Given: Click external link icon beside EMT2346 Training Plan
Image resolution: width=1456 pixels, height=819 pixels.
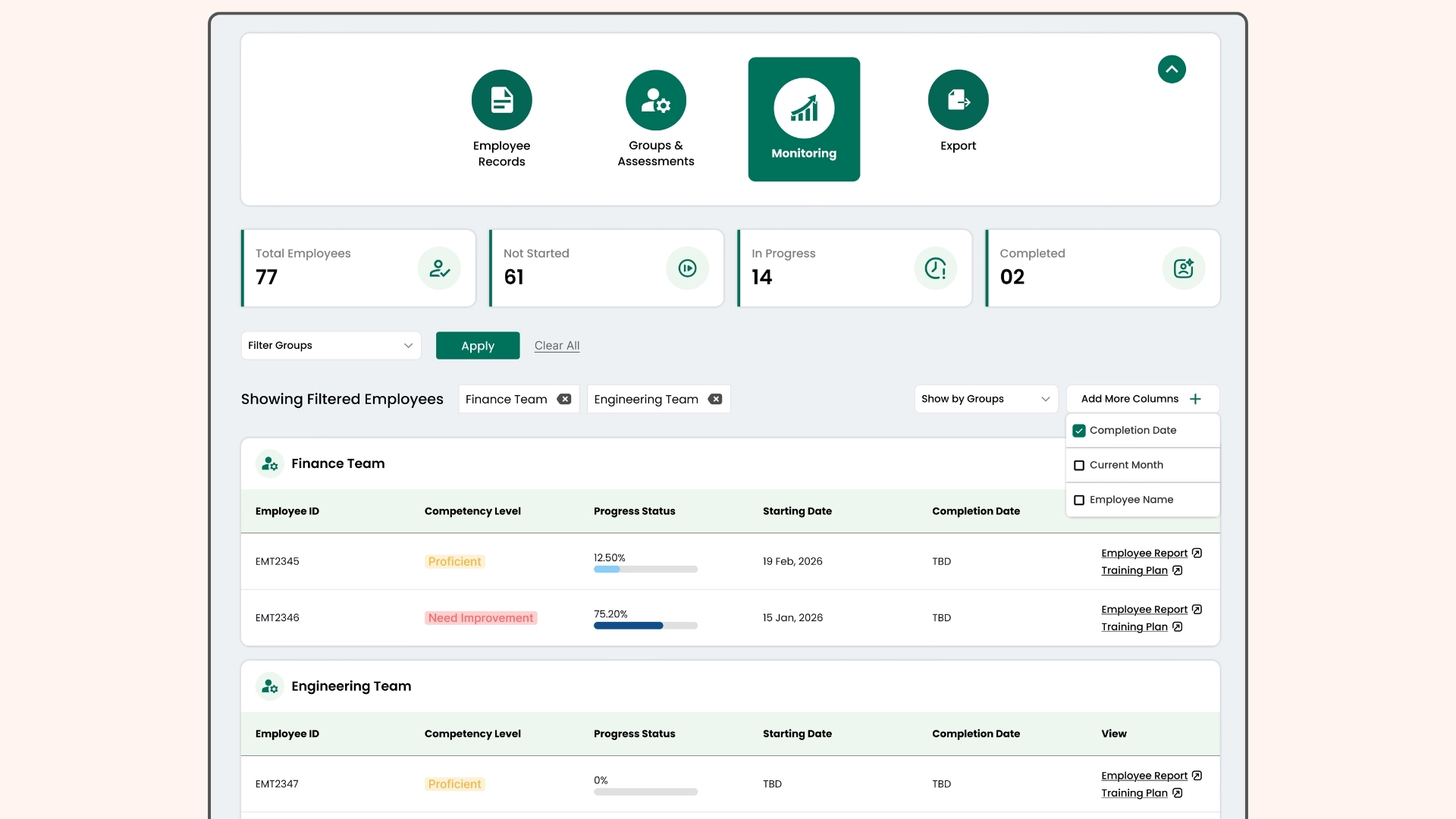Looking at the screenshot, I should [x=1177, y=626].
